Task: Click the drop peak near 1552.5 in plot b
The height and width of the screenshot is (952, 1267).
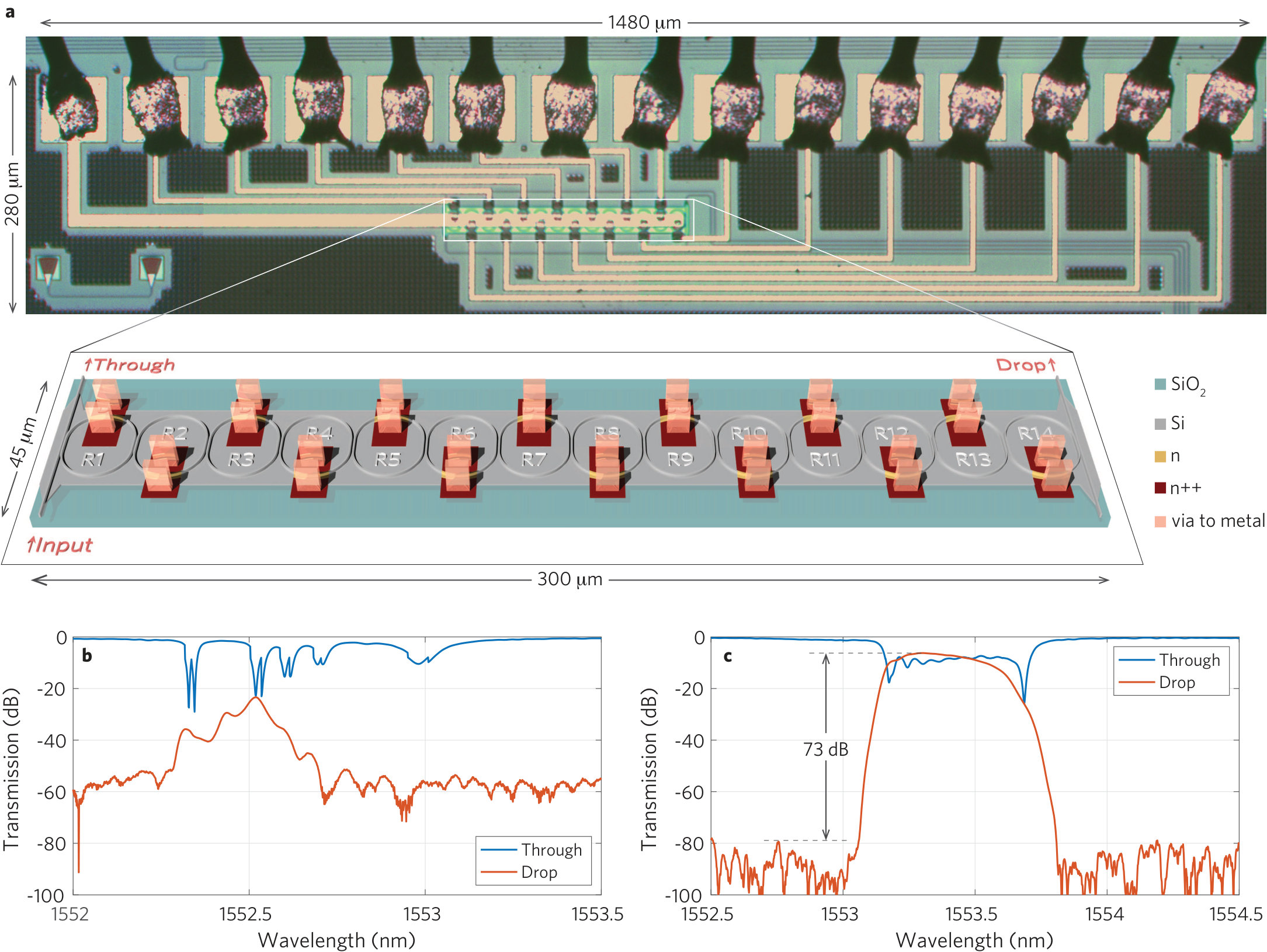Action: click(255, 699)
